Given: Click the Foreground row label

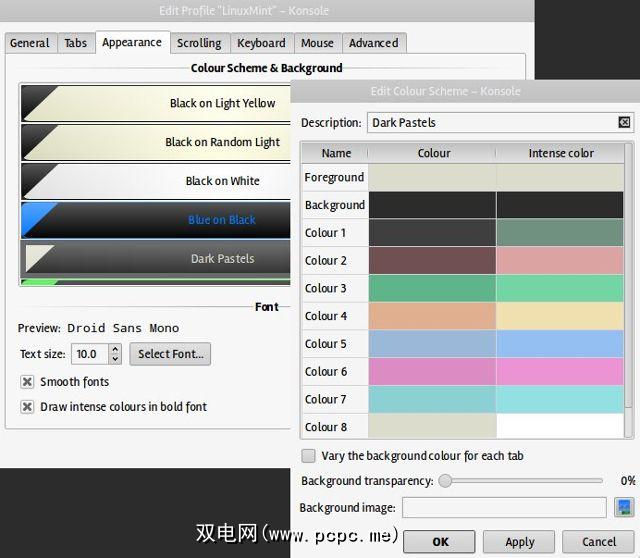Looking at the screenshot, I should pyautogui.click(x=334, y=177).
